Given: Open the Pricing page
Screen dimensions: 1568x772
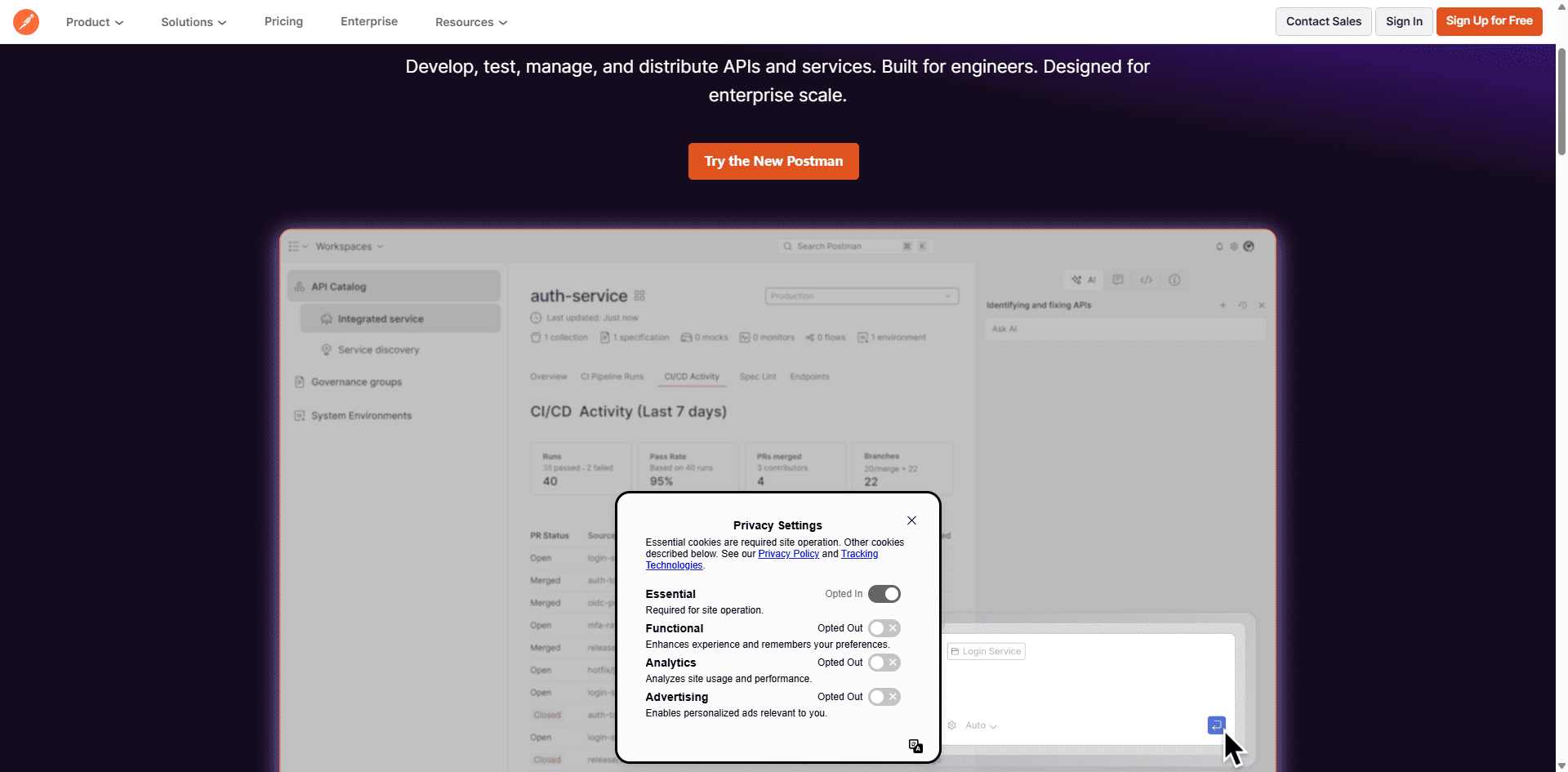Looking at the screenshot, I should point(283,21).
